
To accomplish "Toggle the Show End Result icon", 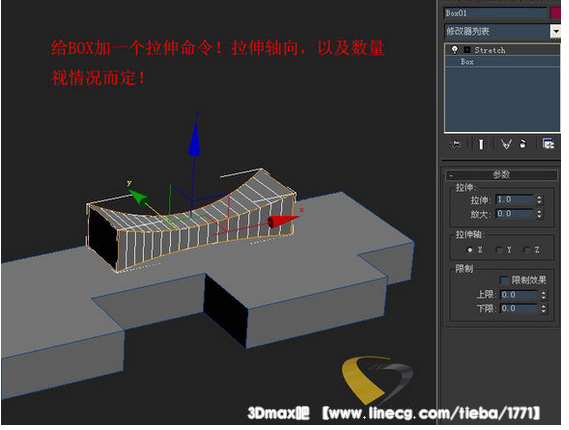I will (481, 144).
